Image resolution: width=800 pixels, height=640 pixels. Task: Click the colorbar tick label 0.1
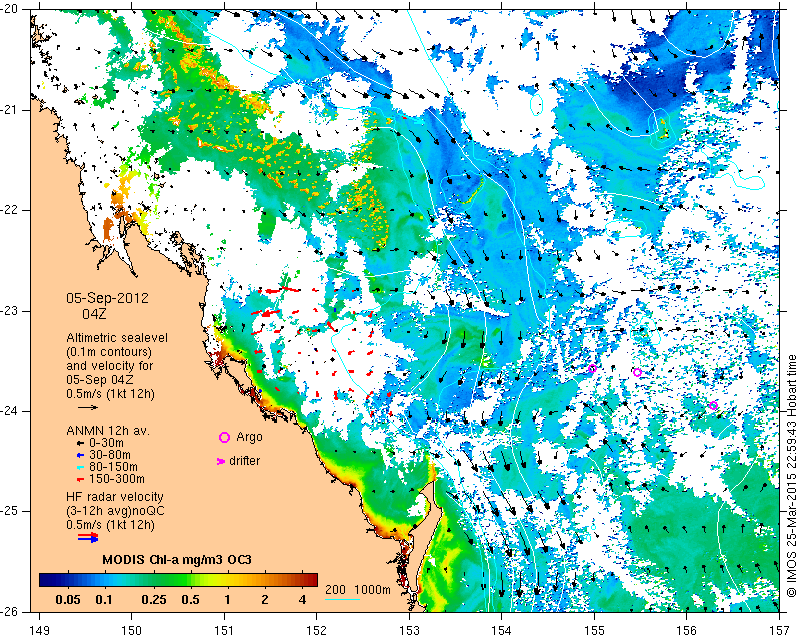104,600
